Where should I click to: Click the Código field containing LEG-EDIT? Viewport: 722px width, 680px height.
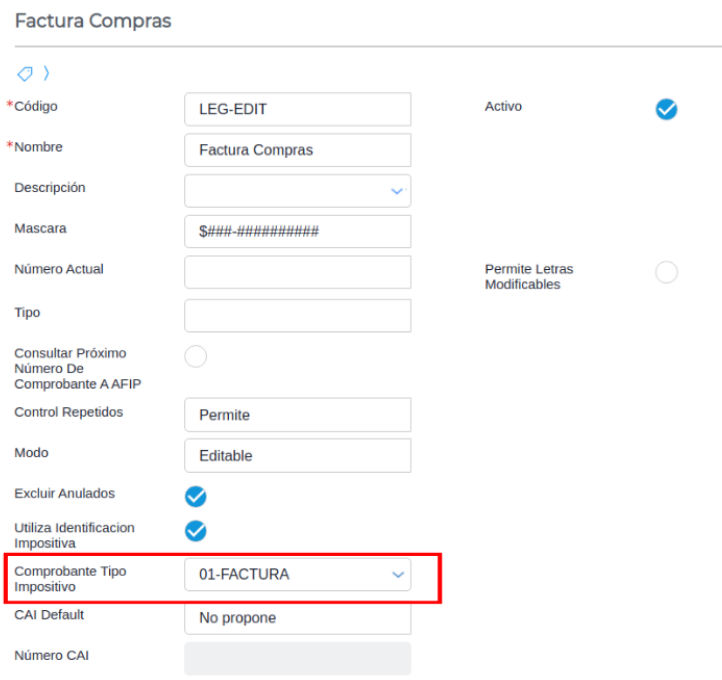click(297, 110)
